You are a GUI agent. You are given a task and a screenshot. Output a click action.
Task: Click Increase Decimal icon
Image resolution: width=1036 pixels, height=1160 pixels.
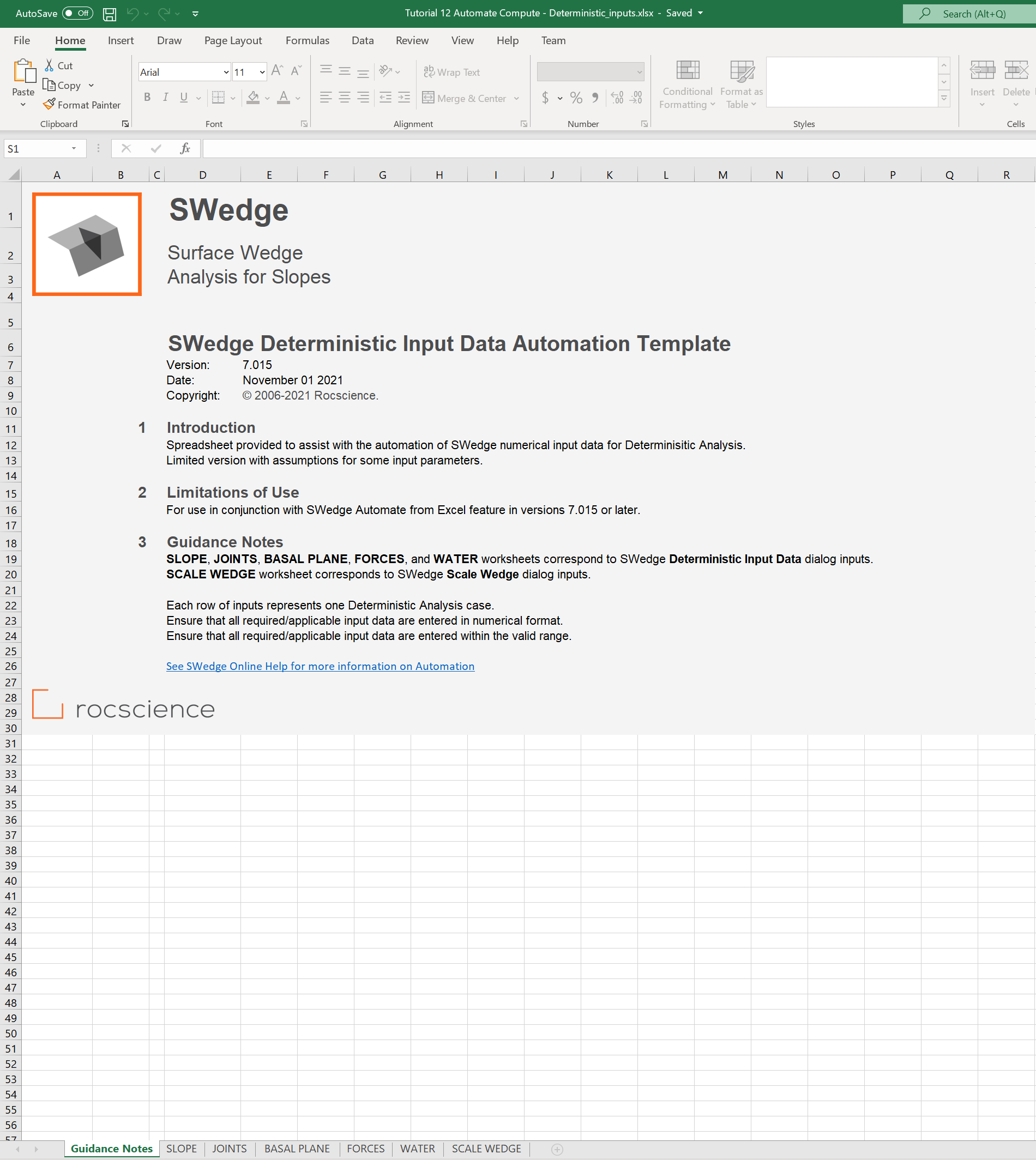click(617, 98)
